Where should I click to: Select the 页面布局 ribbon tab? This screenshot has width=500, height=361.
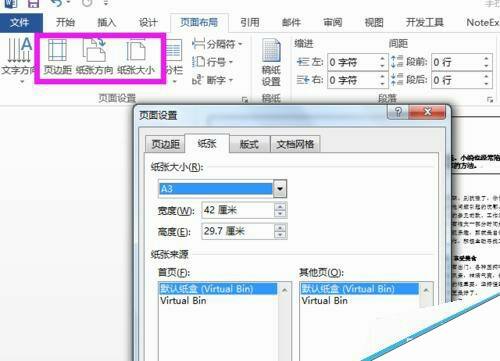(199, 23)
